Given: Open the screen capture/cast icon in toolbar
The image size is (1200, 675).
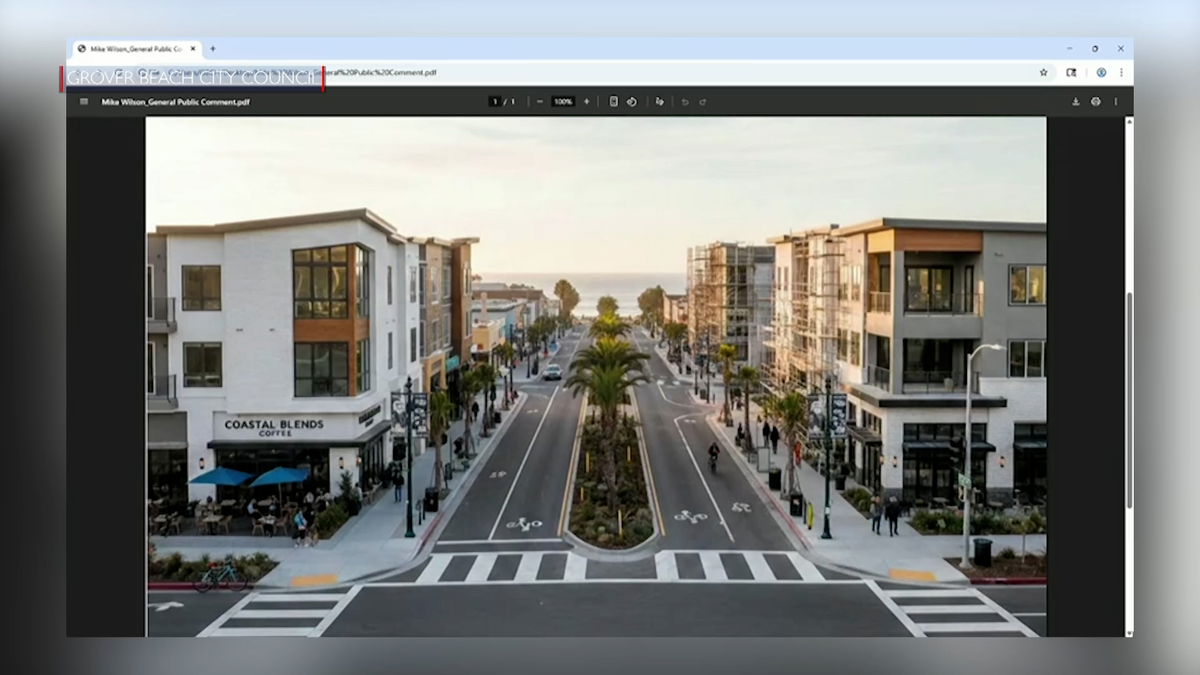Looking at the screenshot, I should coord(1071,72).
